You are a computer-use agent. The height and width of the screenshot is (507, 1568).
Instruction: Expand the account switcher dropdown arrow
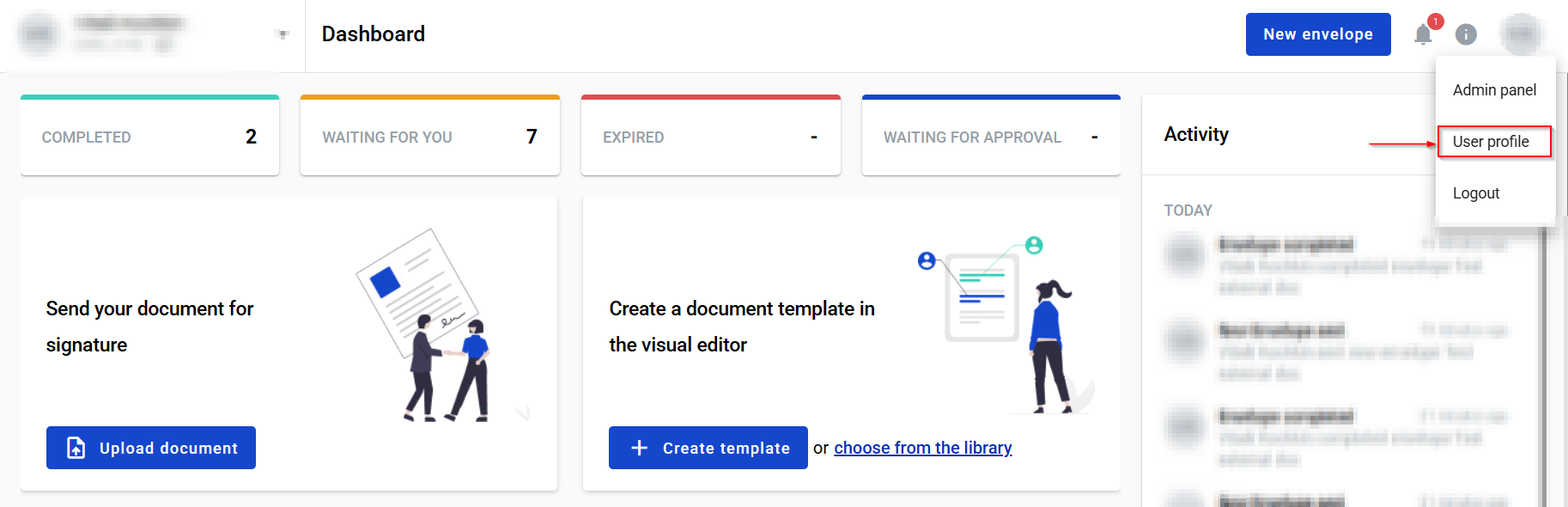283,34
